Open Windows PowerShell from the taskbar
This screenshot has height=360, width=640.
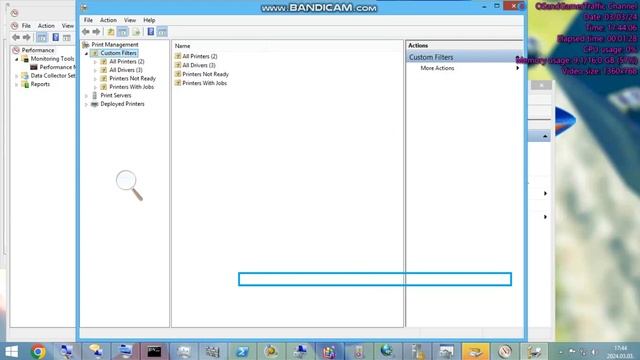[x=242, y=351]
